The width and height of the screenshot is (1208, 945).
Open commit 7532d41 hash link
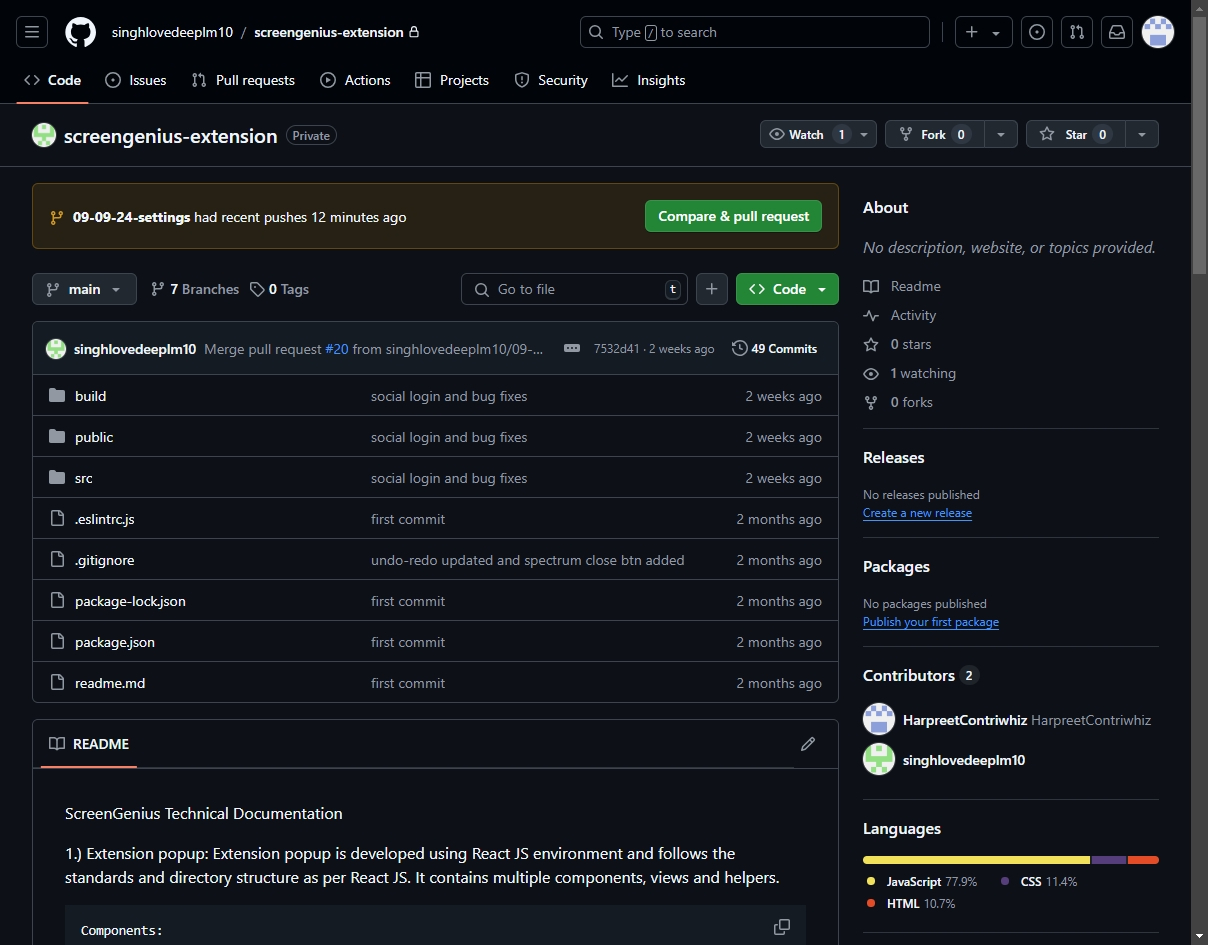tap(616, 349)
